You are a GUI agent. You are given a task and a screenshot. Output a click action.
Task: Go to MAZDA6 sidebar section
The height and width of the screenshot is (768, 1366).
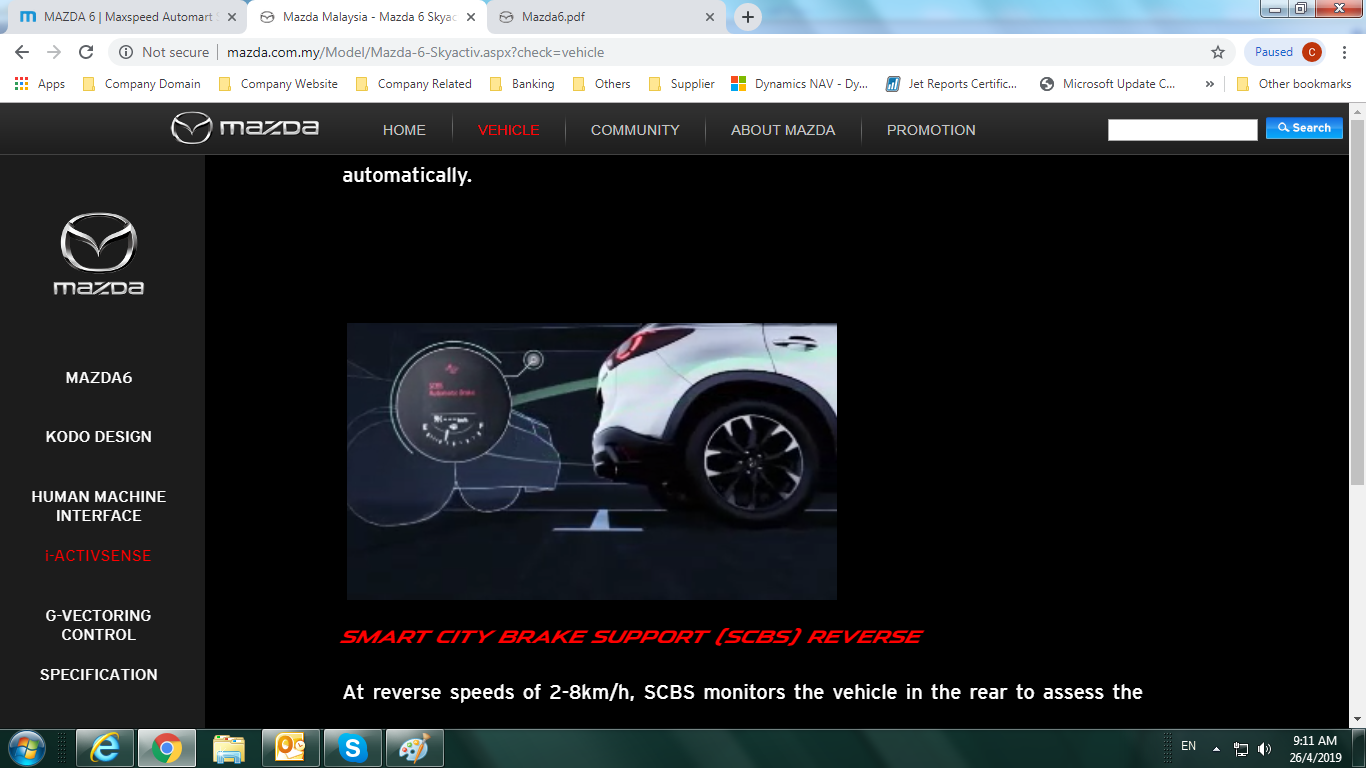pyautogui.click(x=99, y=378)
